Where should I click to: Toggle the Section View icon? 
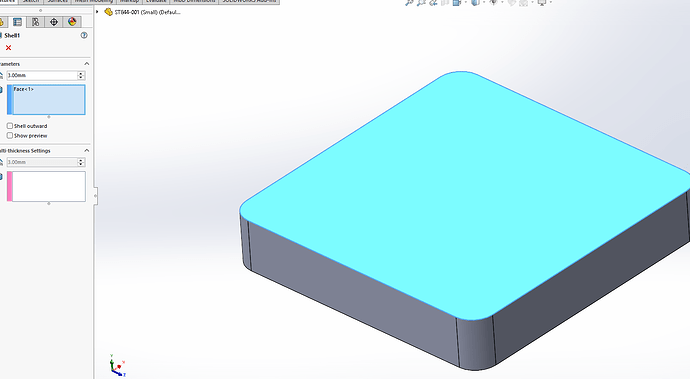[445, 2]
